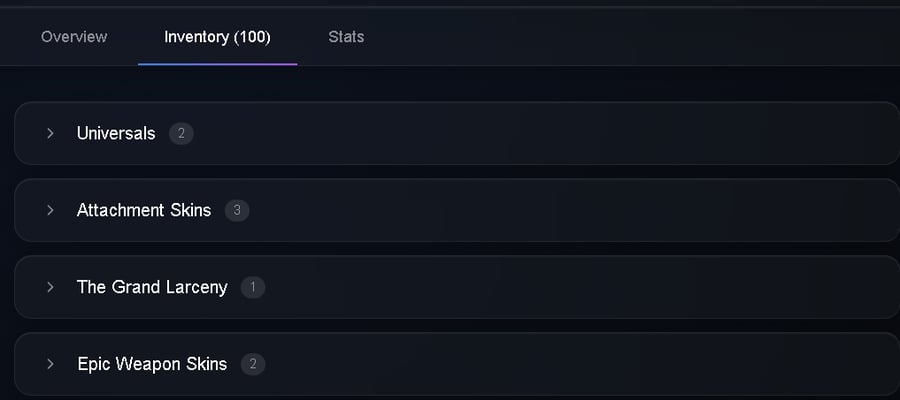The image size is (900, 400).
Task: Click the Epic Weapon Skins heading
Action: click(x=152, y=364)
